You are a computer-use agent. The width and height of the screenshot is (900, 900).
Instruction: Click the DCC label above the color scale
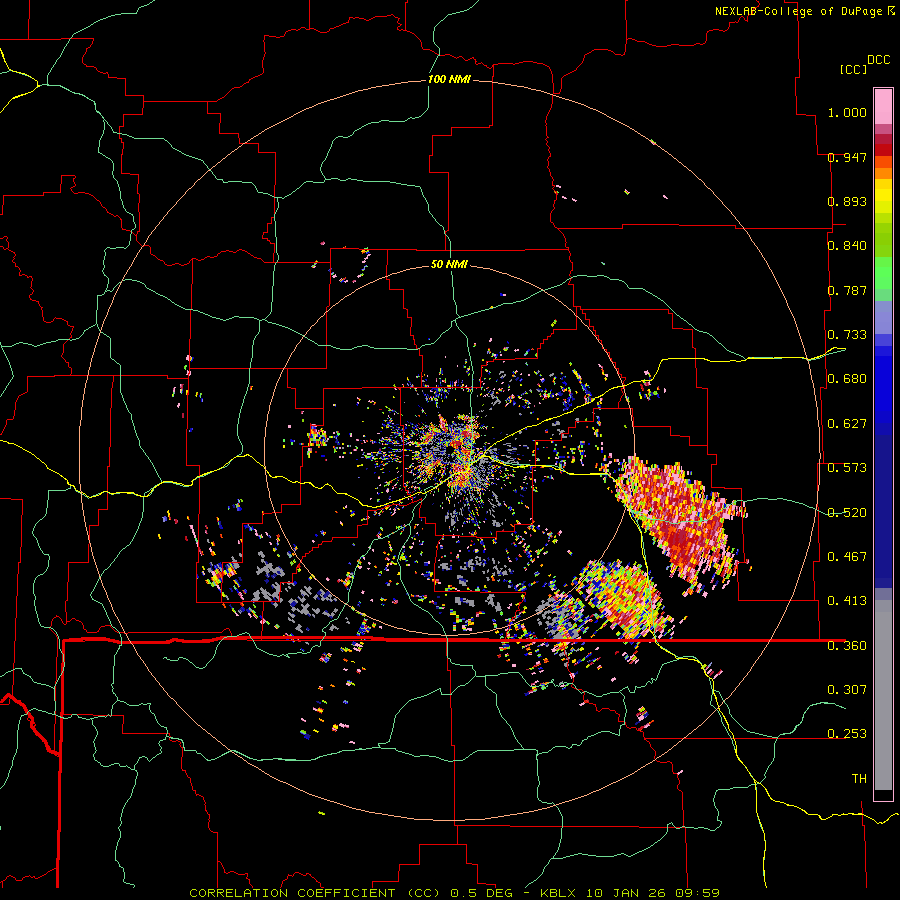point(878,60)
